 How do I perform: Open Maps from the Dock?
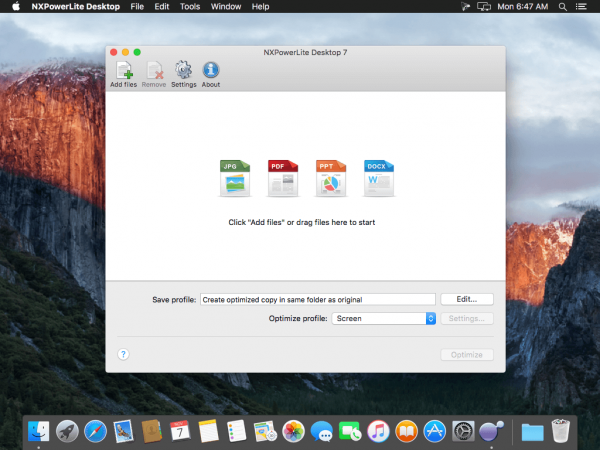point(265,431)
